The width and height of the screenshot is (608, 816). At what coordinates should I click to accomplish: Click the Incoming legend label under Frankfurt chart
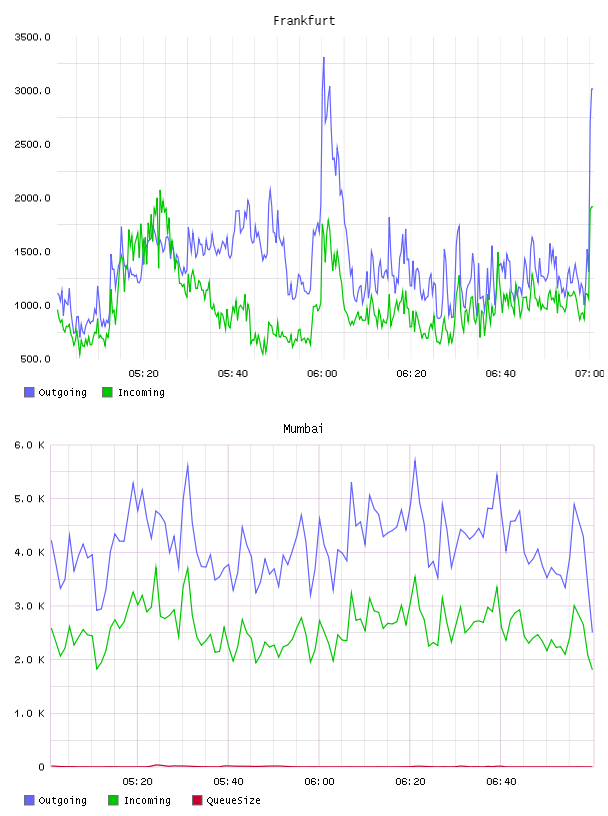pos(142,393)
